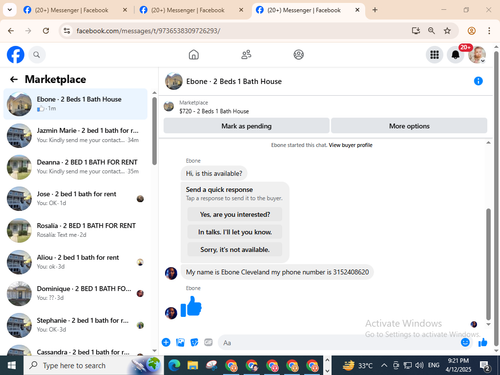Click the plus icon for more actions
The image size is (500, 375).
point(166,342)
